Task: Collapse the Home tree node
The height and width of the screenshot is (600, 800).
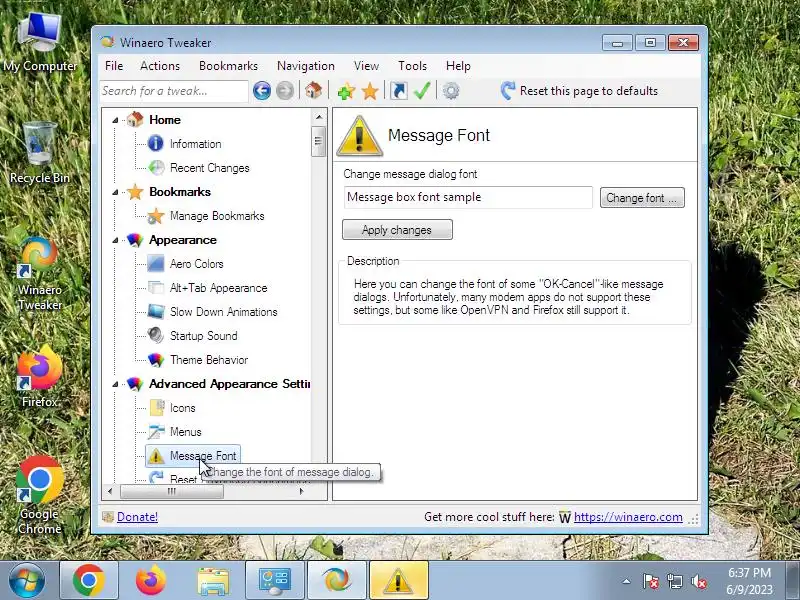Action: (x=115, y=120)
